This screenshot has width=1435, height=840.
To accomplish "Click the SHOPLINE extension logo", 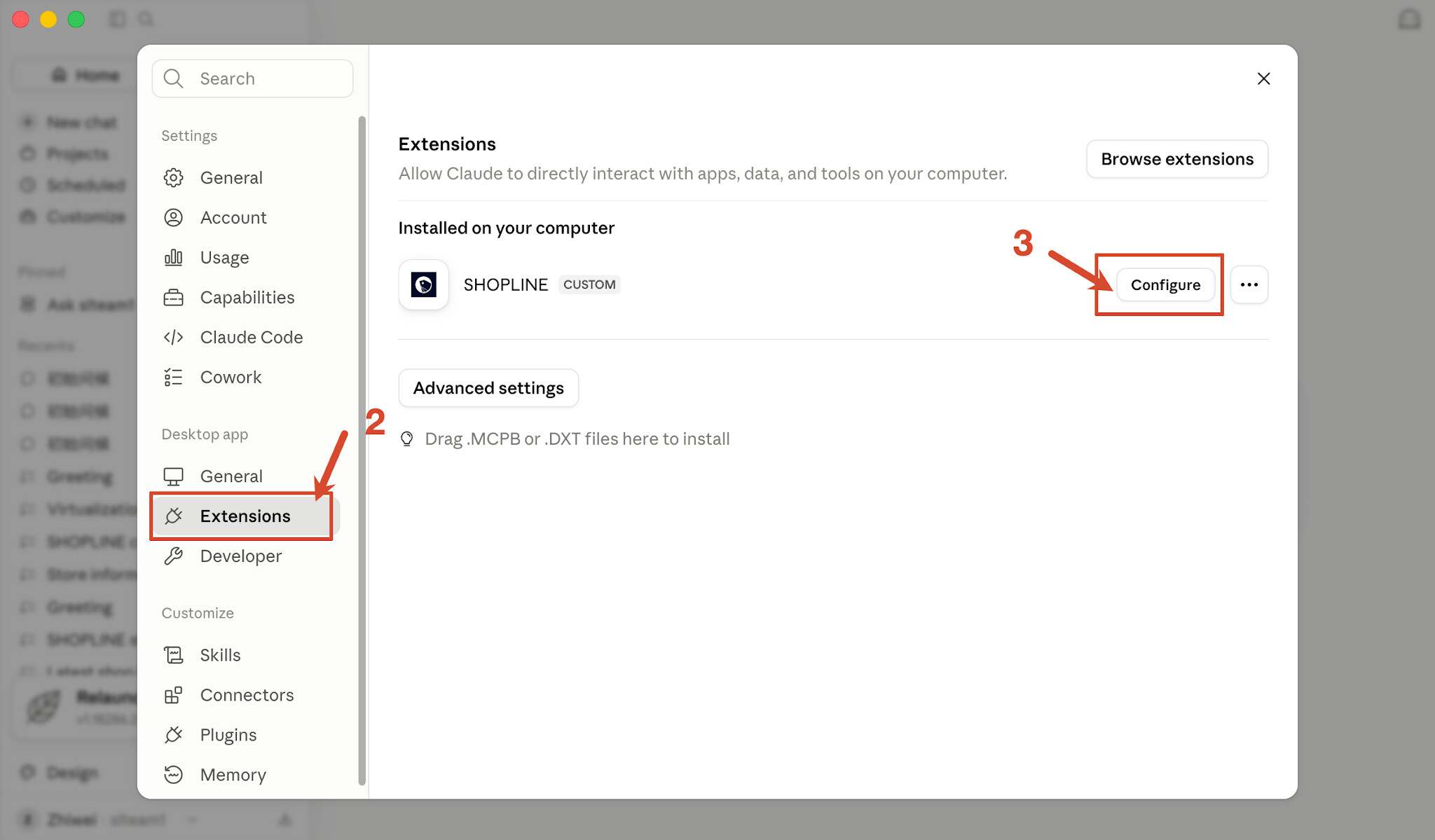I will point(424,284).
